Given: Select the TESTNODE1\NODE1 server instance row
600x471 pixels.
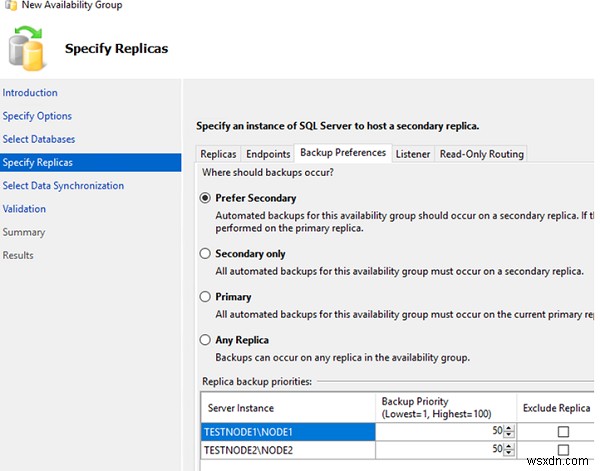Looking at the screenshot, I should click(288, 432).
